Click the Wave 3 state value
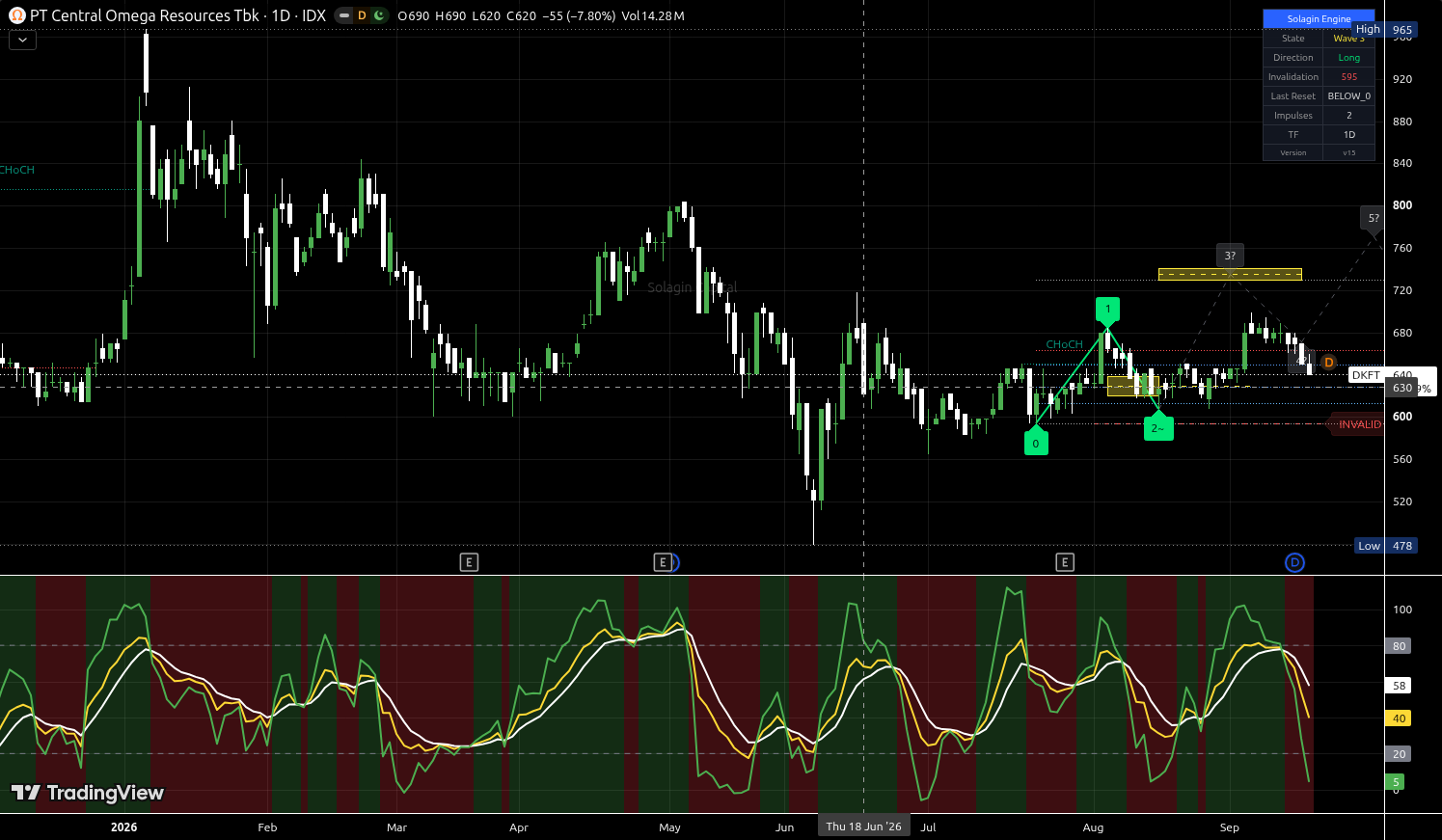This screenshot has width=1442, height=840. 1348,39
